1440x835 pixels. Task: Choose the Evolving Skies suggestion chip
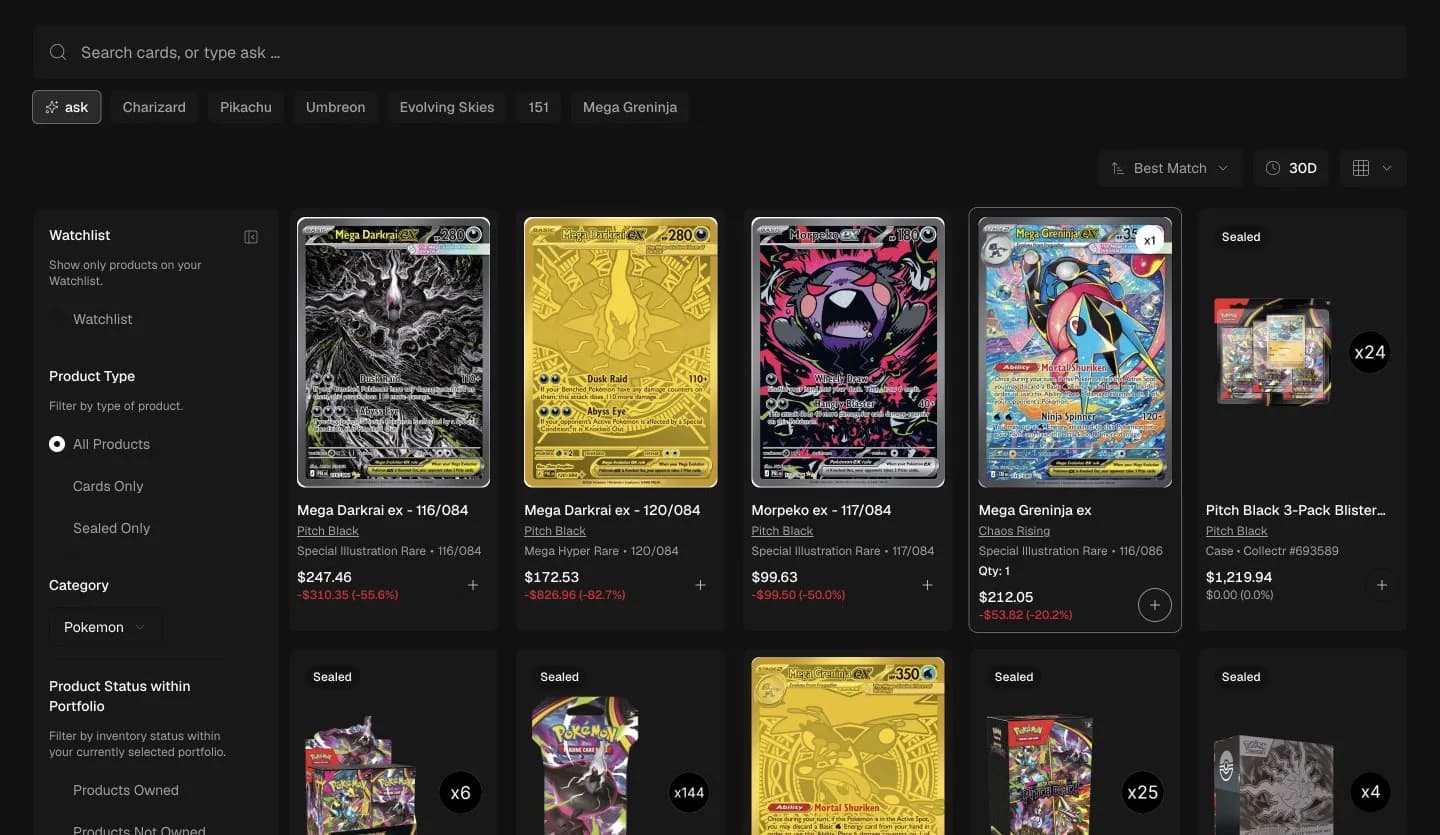[447, 107]
